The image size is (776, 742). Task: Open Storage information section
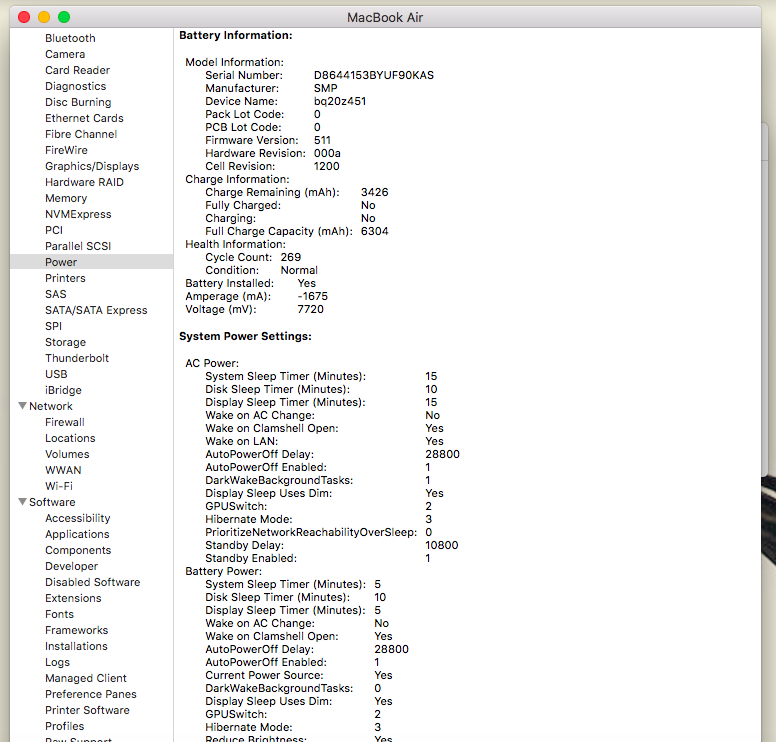point(65,342)
